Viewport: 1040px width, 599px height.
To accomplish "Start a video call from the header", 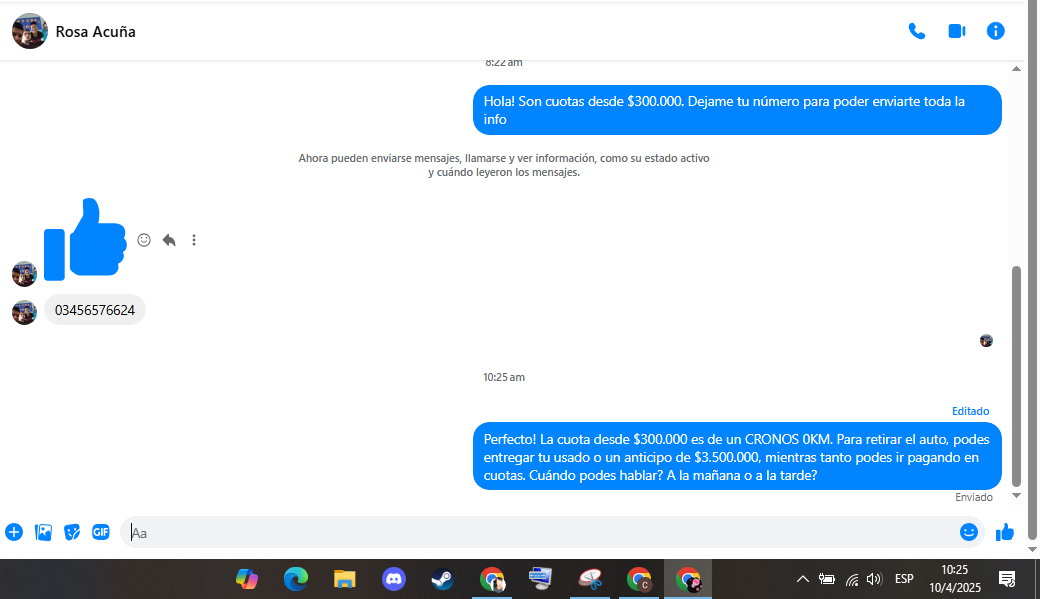I will pos(956,31).
